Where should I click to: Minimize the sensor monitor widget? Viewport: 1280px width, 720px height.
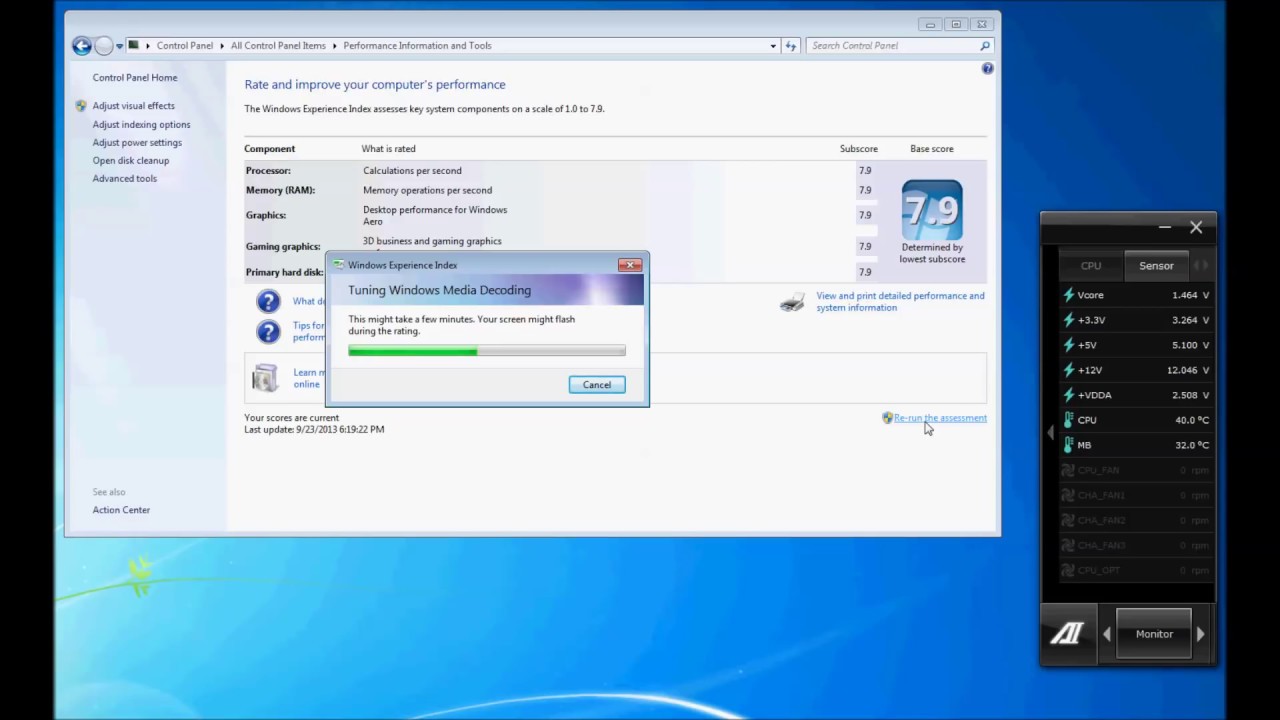[1164, 228]
